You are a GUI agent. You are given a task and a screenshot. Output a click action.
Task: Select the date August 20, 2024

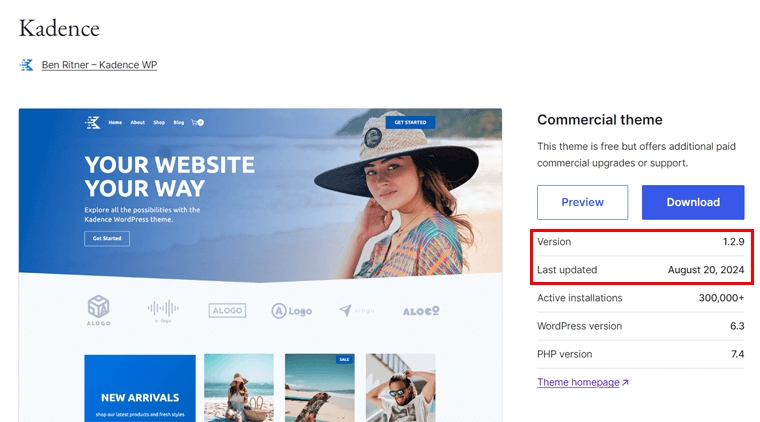[706, 270]
